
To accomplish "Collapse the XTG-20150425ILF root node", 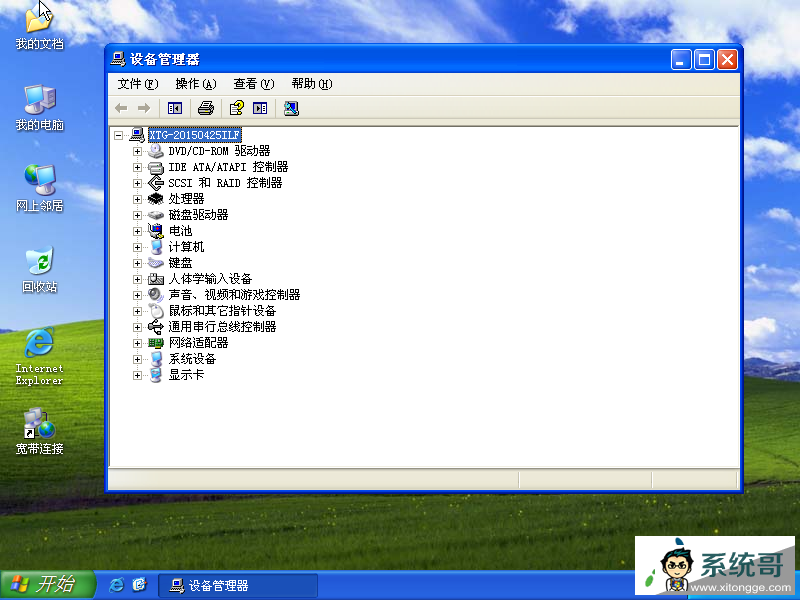I will [x=118, y=135].
